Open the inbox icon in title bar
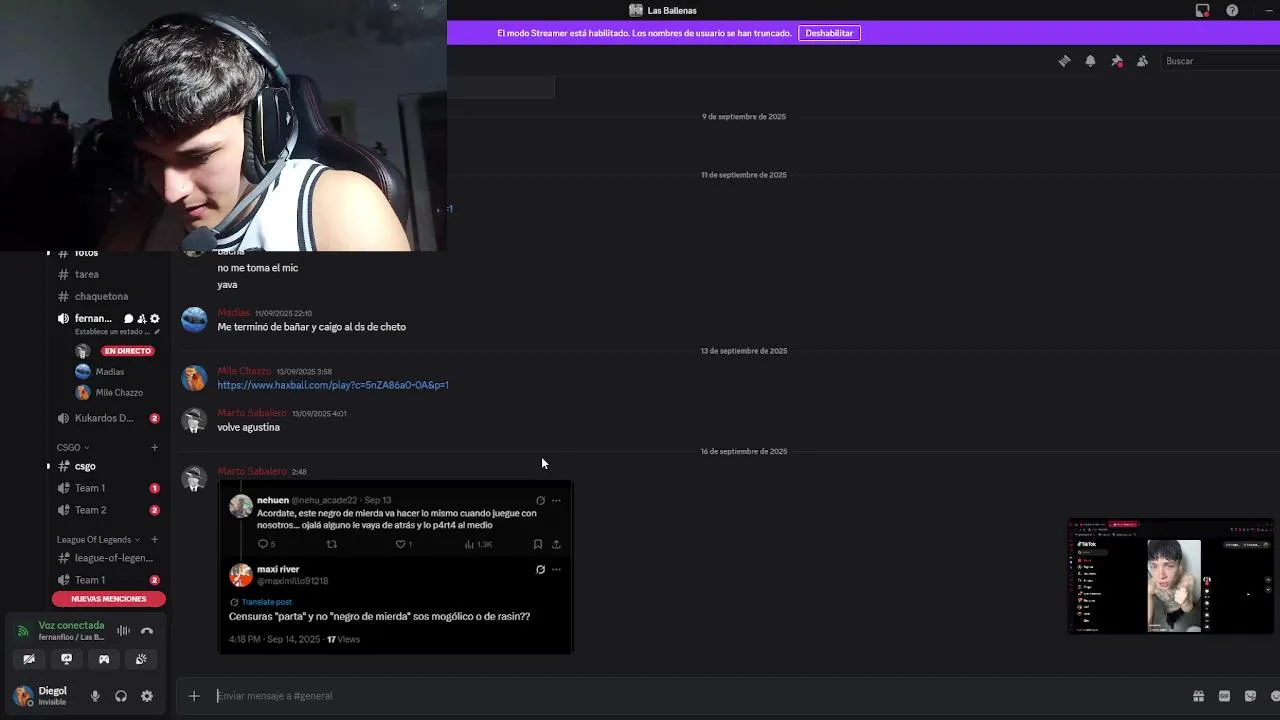The height and width of the screenshot is (720, 1280). (x=1202, y=10)
